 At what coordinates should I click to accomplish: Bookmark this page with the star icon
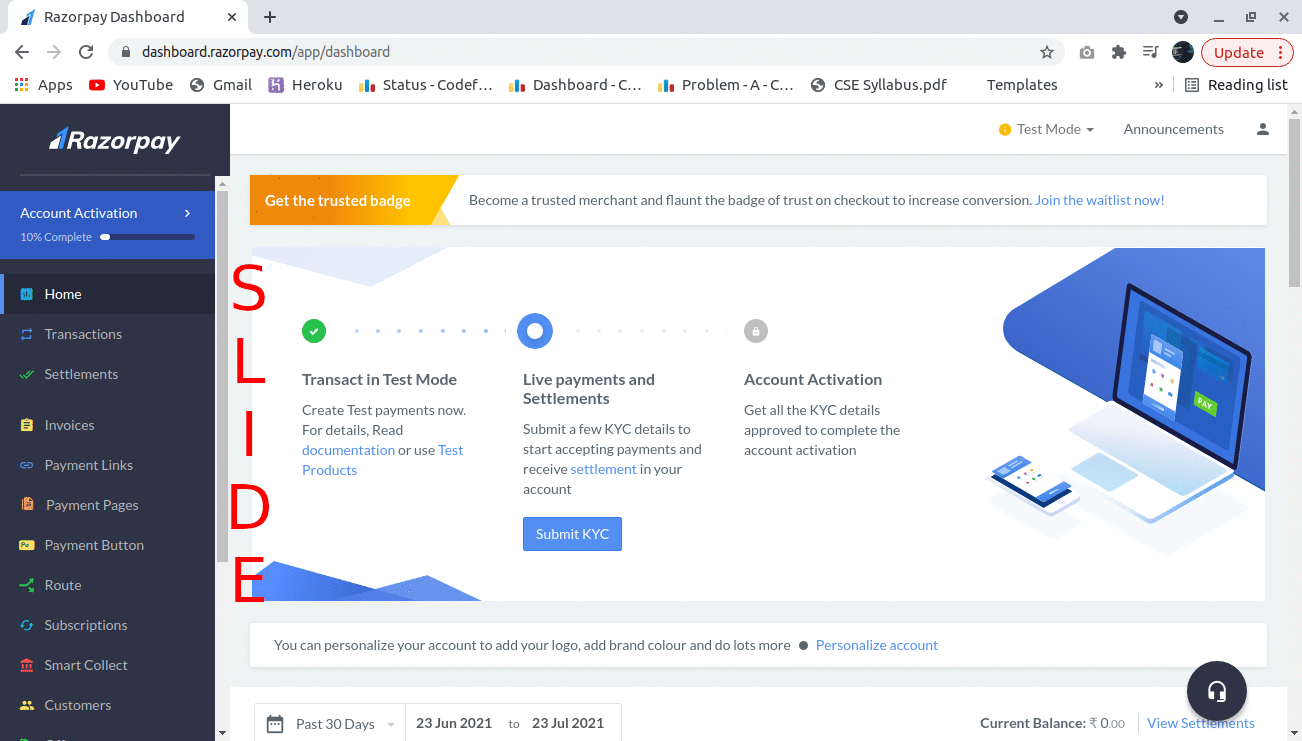pyautogui.click(x=1047, y=52)
